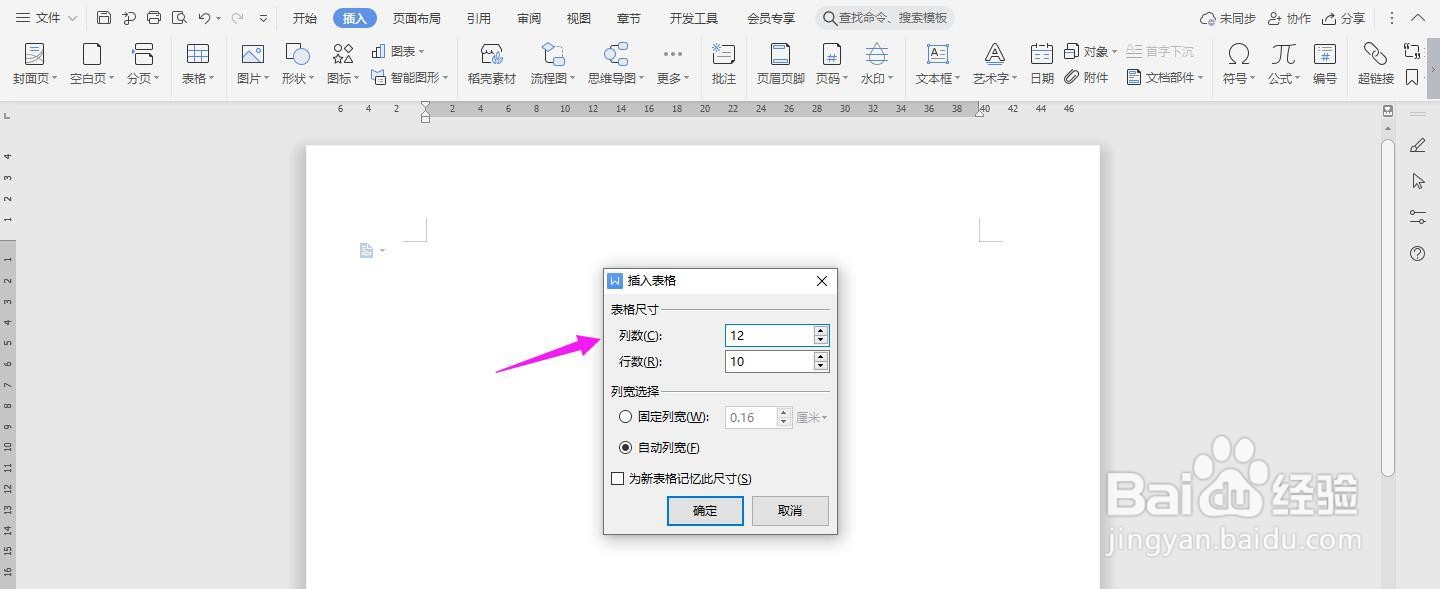Insert 日期 date icon

[x=1042, y=54]
